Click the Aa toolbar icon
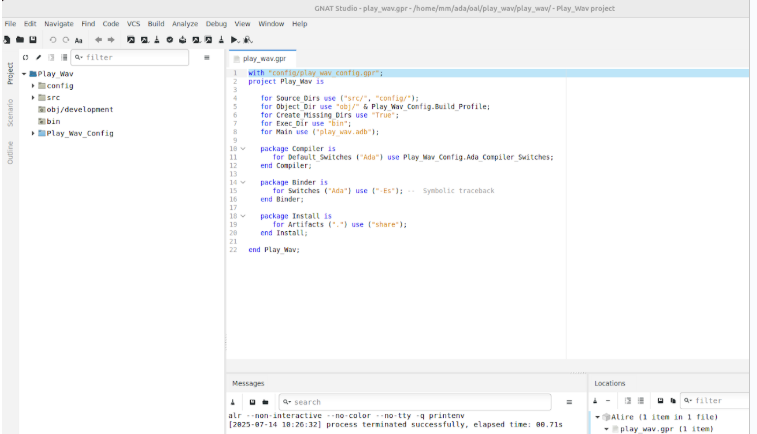The height and width of the screenshot is (434, 757). click(79, 40)
